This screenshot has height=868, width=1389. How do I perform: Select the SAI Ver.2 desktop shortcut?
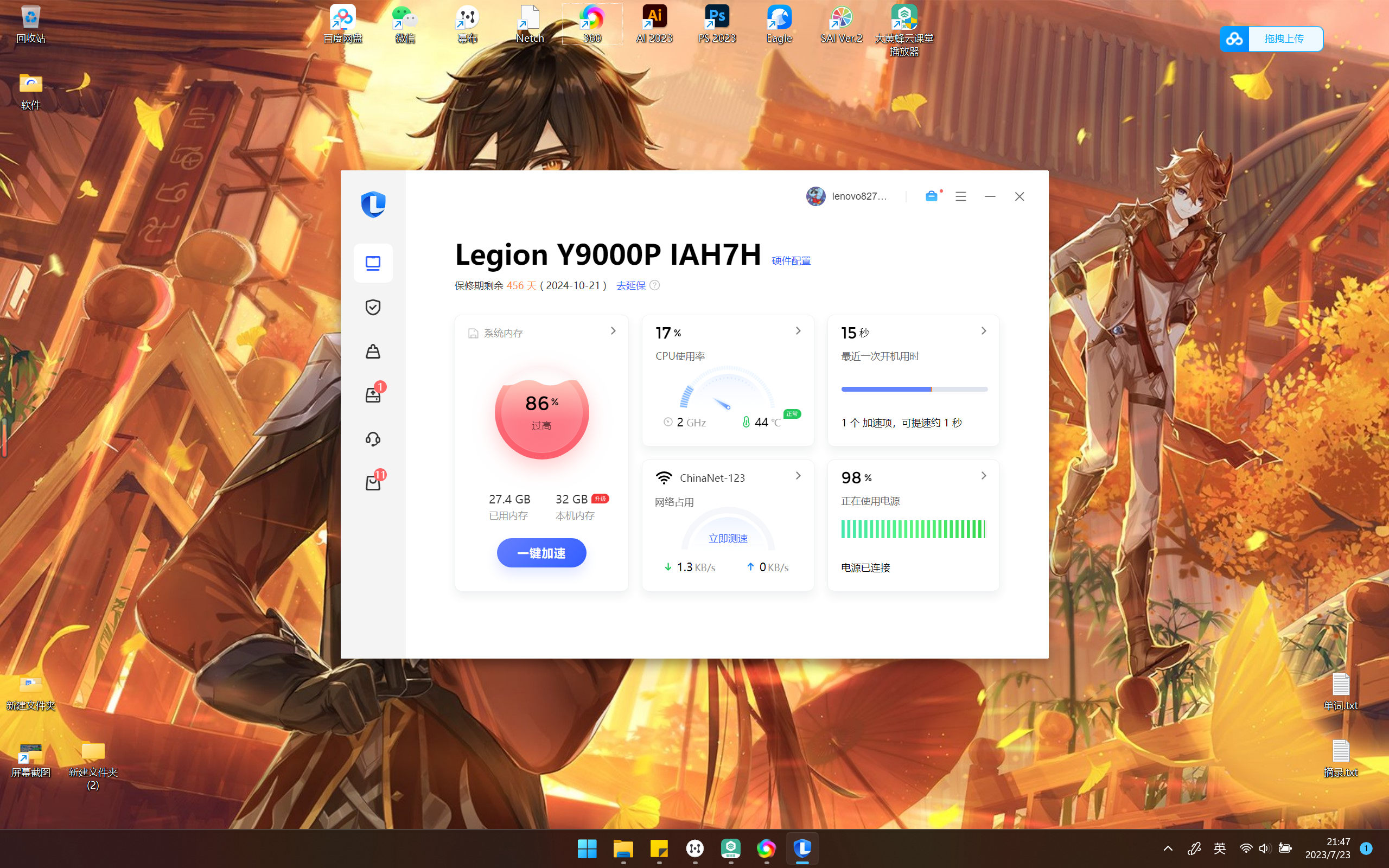[842, 25]
